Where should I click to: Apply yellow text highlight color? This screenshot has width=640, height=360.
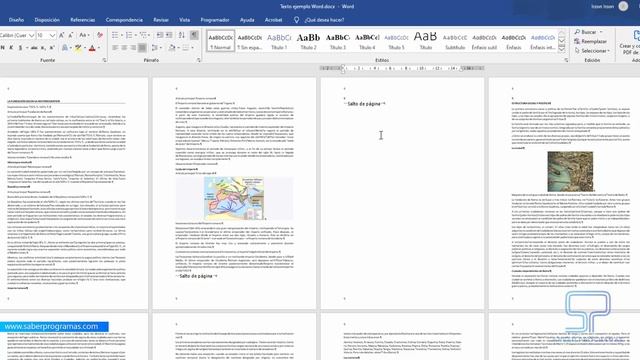(x=78, y=48)
